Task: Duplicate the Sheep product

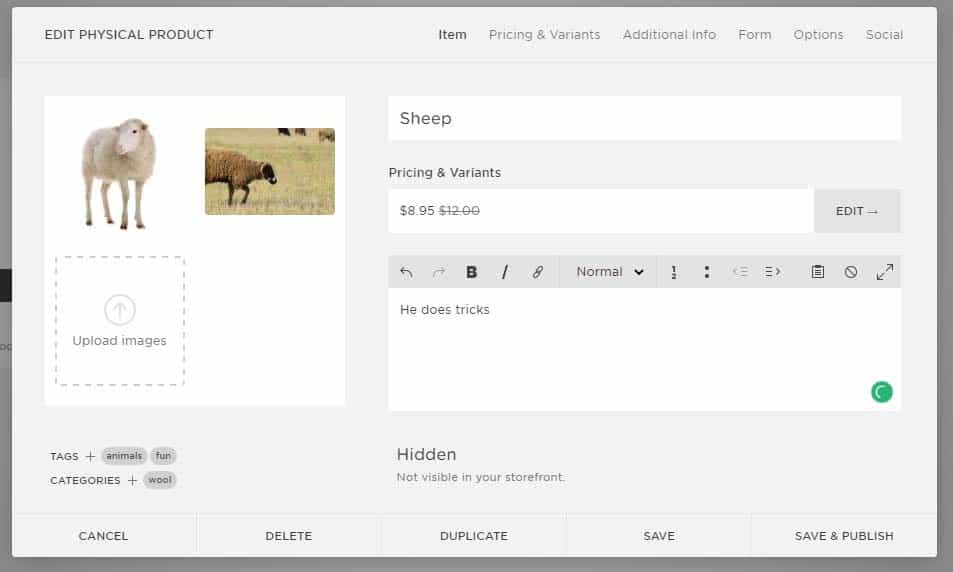Action: 473,536
